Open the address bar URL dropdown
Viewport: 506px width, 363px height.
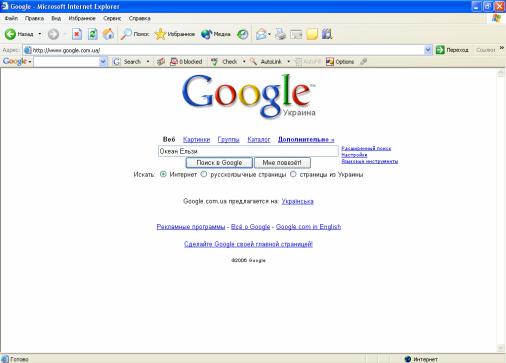click(x=428, y=50)
